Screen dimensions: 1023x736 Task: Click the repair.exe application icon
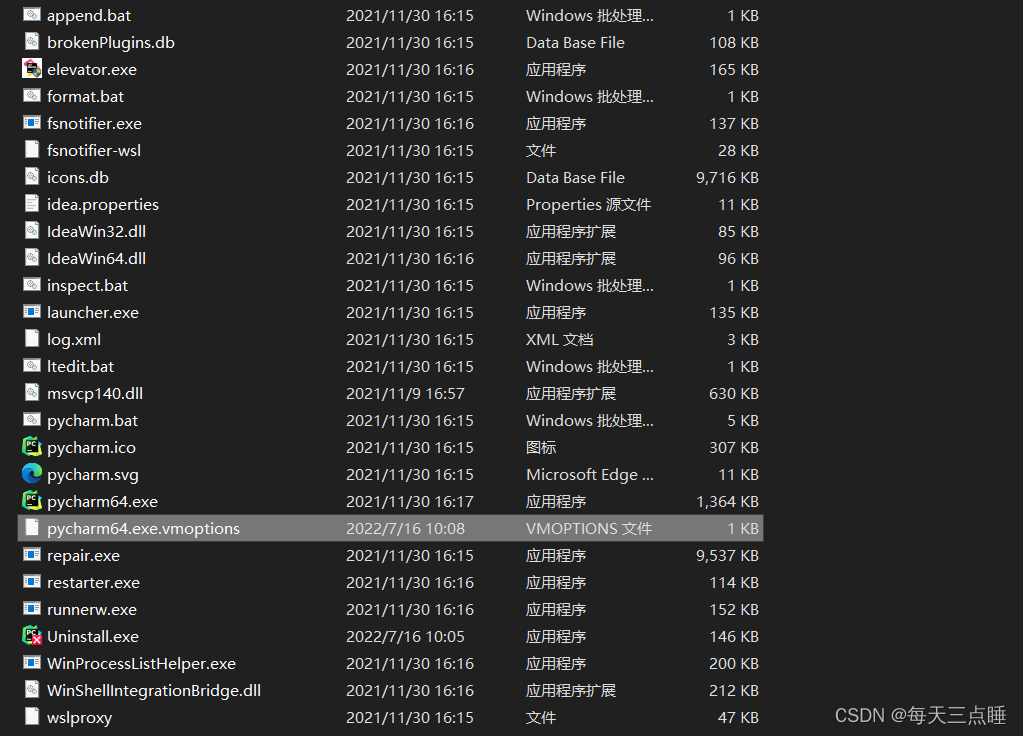coord(32,555)
